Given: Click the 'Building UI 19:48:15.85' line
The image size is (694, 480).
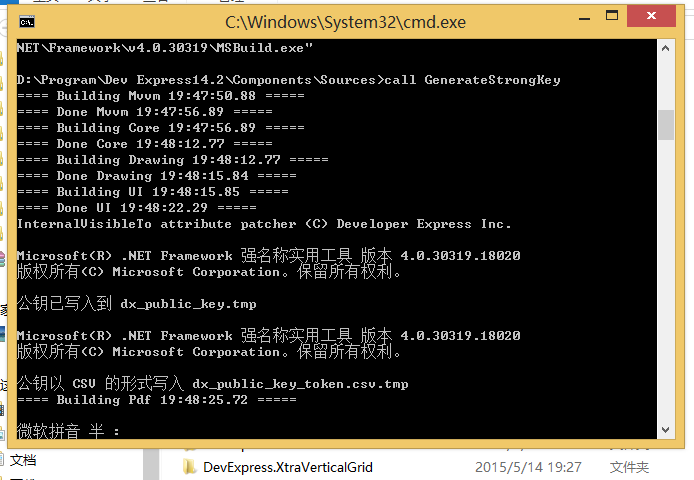Looking at the screenshot, I should 153,192.
